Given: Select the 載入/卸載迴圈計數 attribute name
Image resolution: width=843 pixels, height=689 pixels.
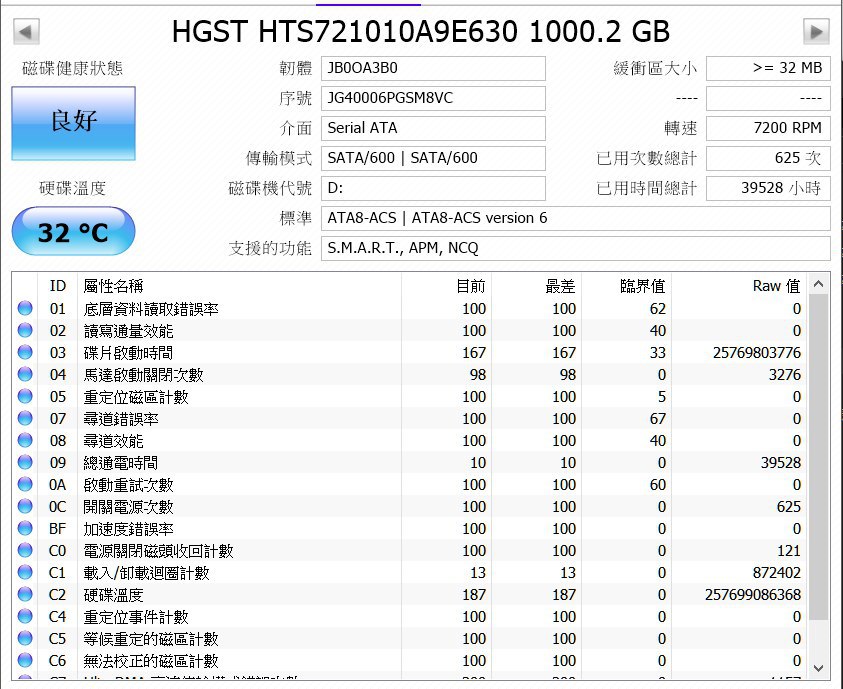Looking at the screenshot, I should (x=146, y=573).
